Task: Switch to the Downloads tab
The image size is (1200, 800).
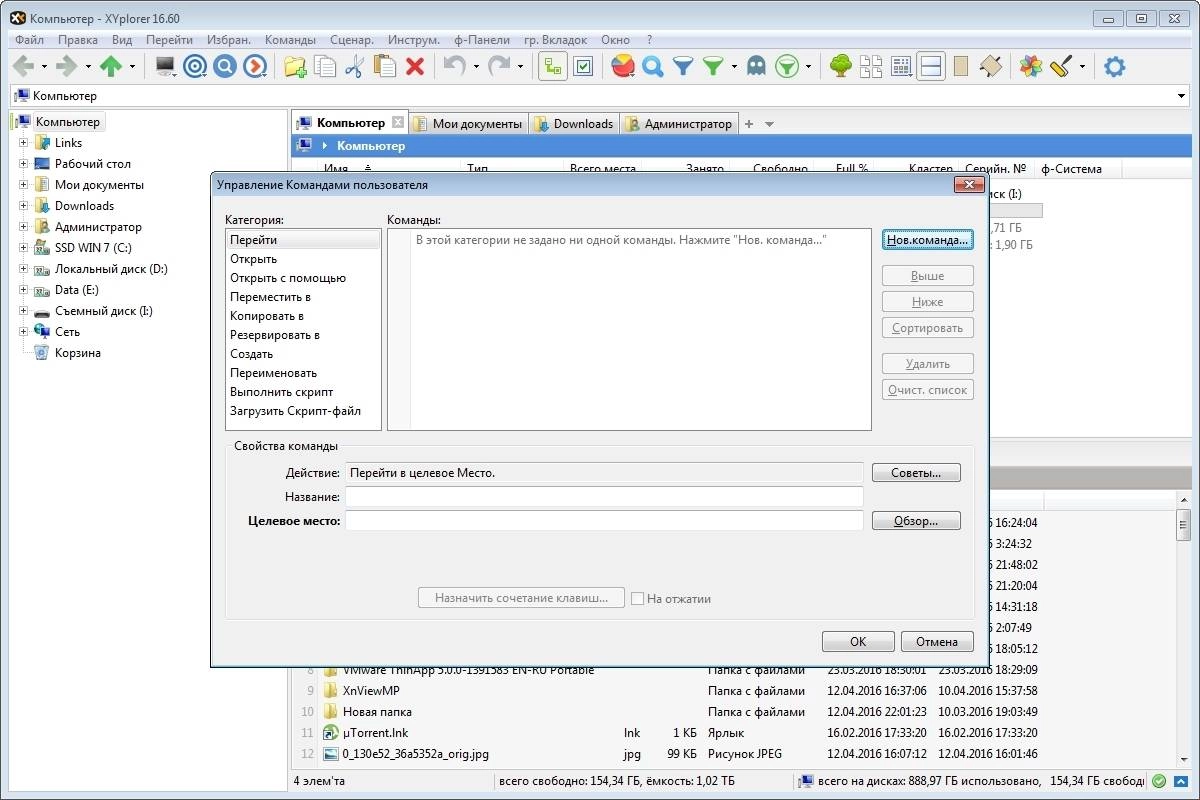Action: (574, 124)
